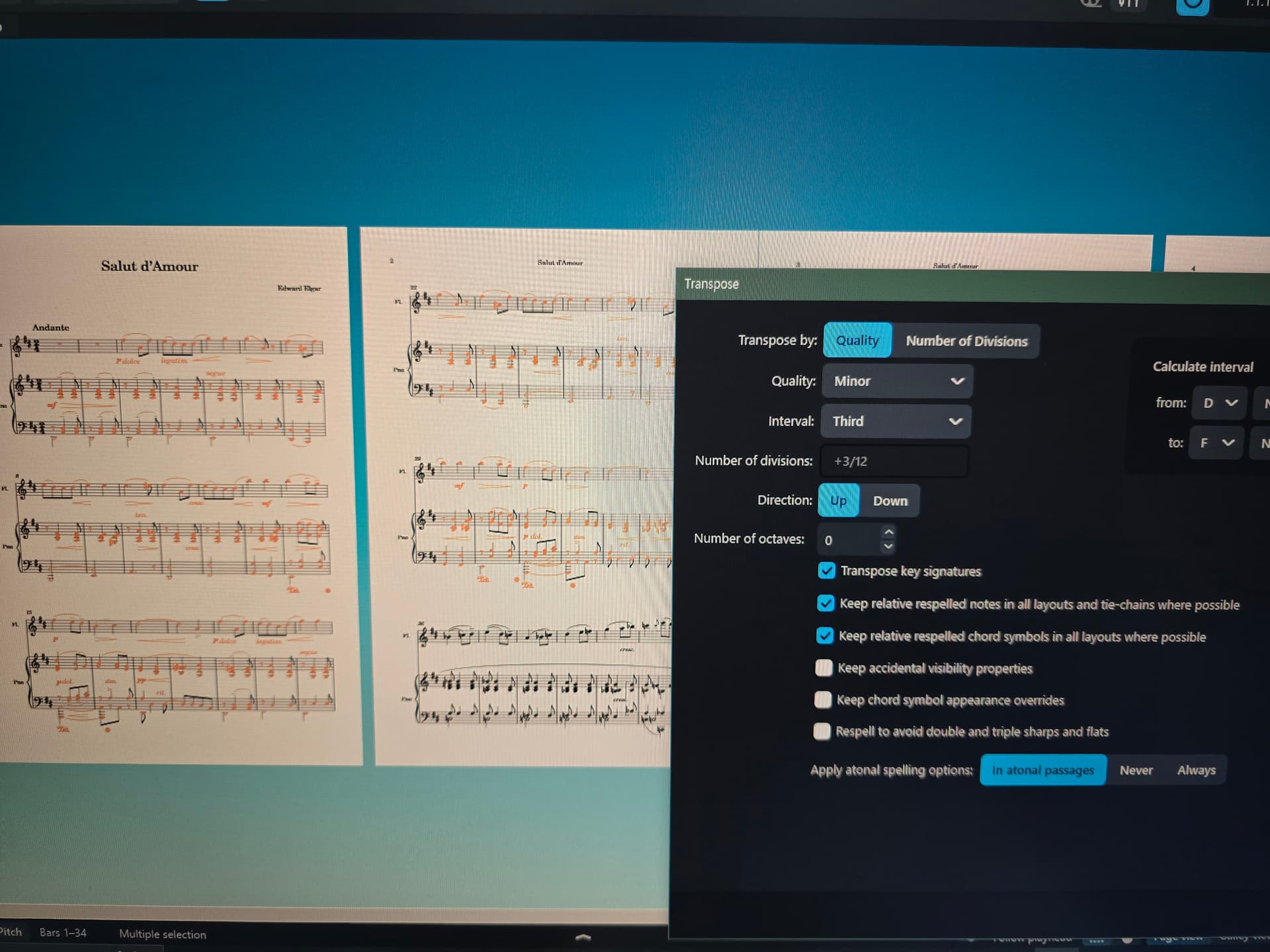Switch to Number of Divisions mode
Image resolution: width=1270 pixels, height=952 pixels.
pos(966,341)
